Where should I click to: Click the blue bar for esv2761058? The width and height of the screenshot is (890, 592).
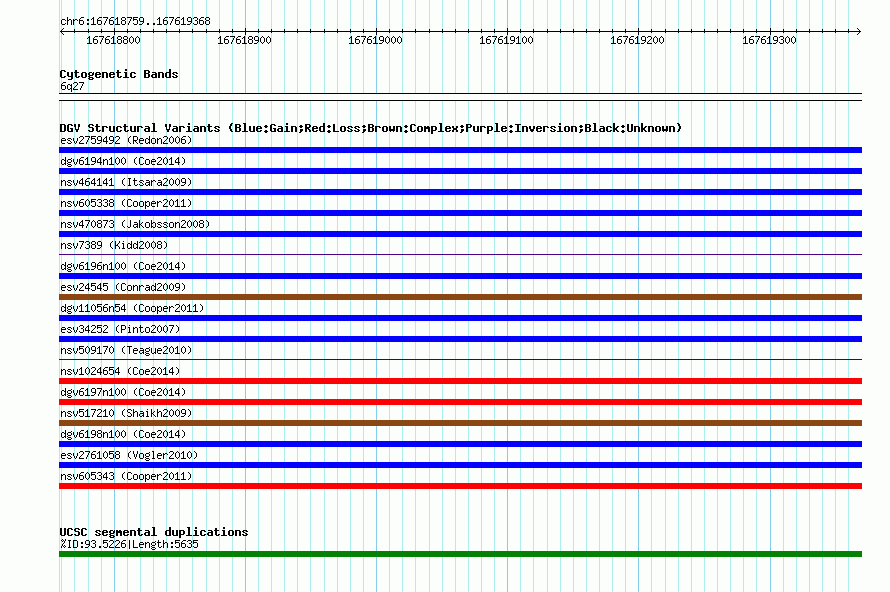point(460,465)
